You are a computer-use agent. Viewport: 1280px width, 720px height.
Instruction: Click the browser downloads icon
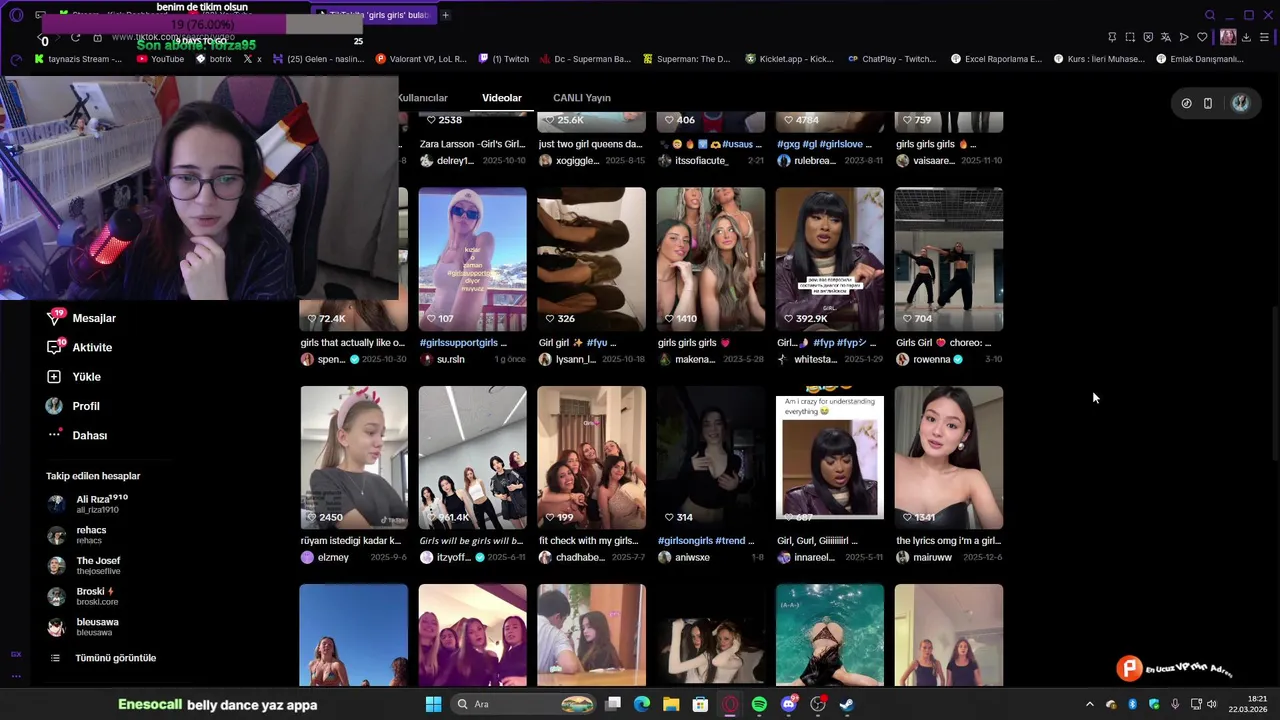pyautogui.click(x=1246, y=37)
